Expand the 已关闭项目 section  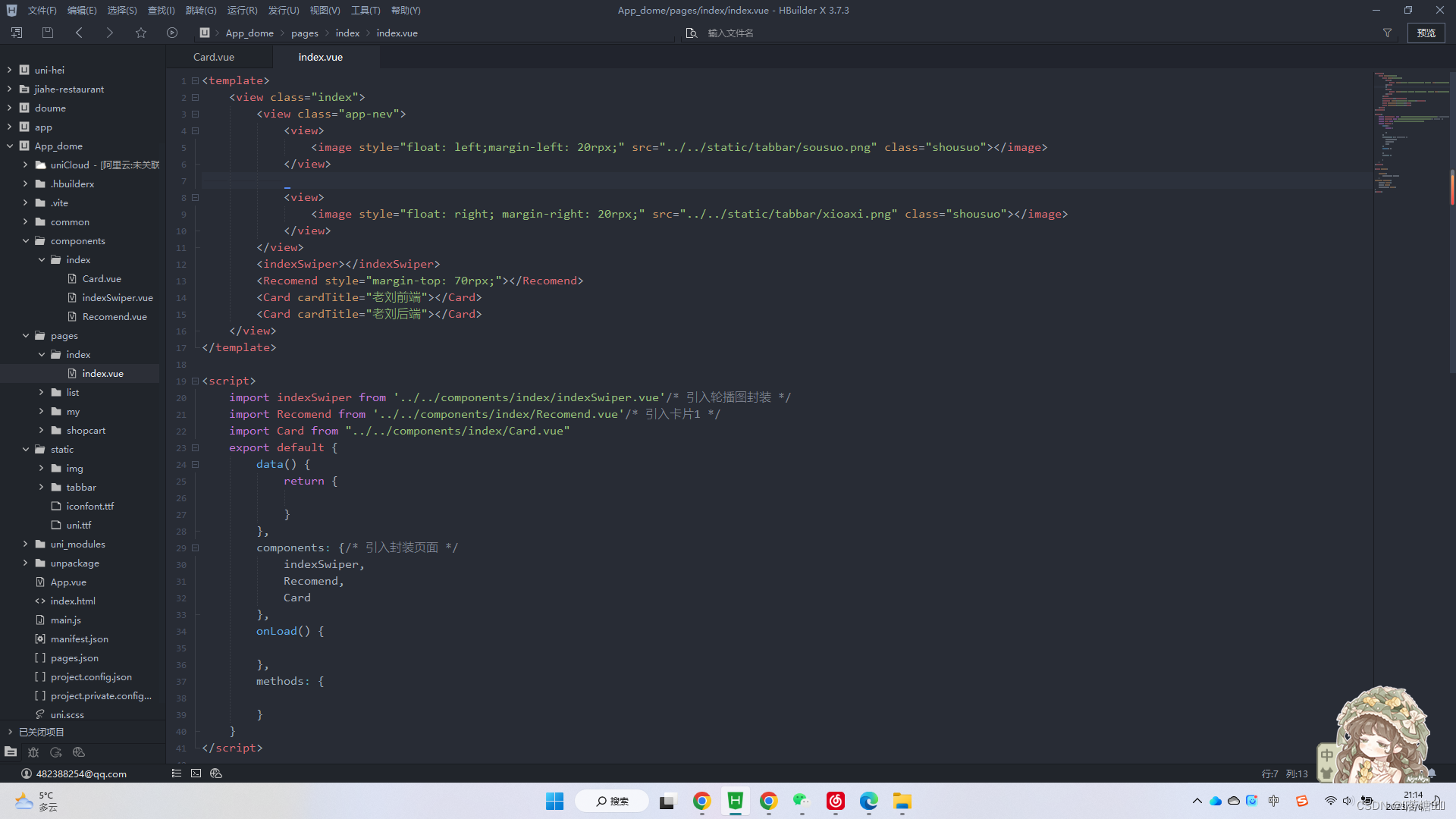coord(10,732)
